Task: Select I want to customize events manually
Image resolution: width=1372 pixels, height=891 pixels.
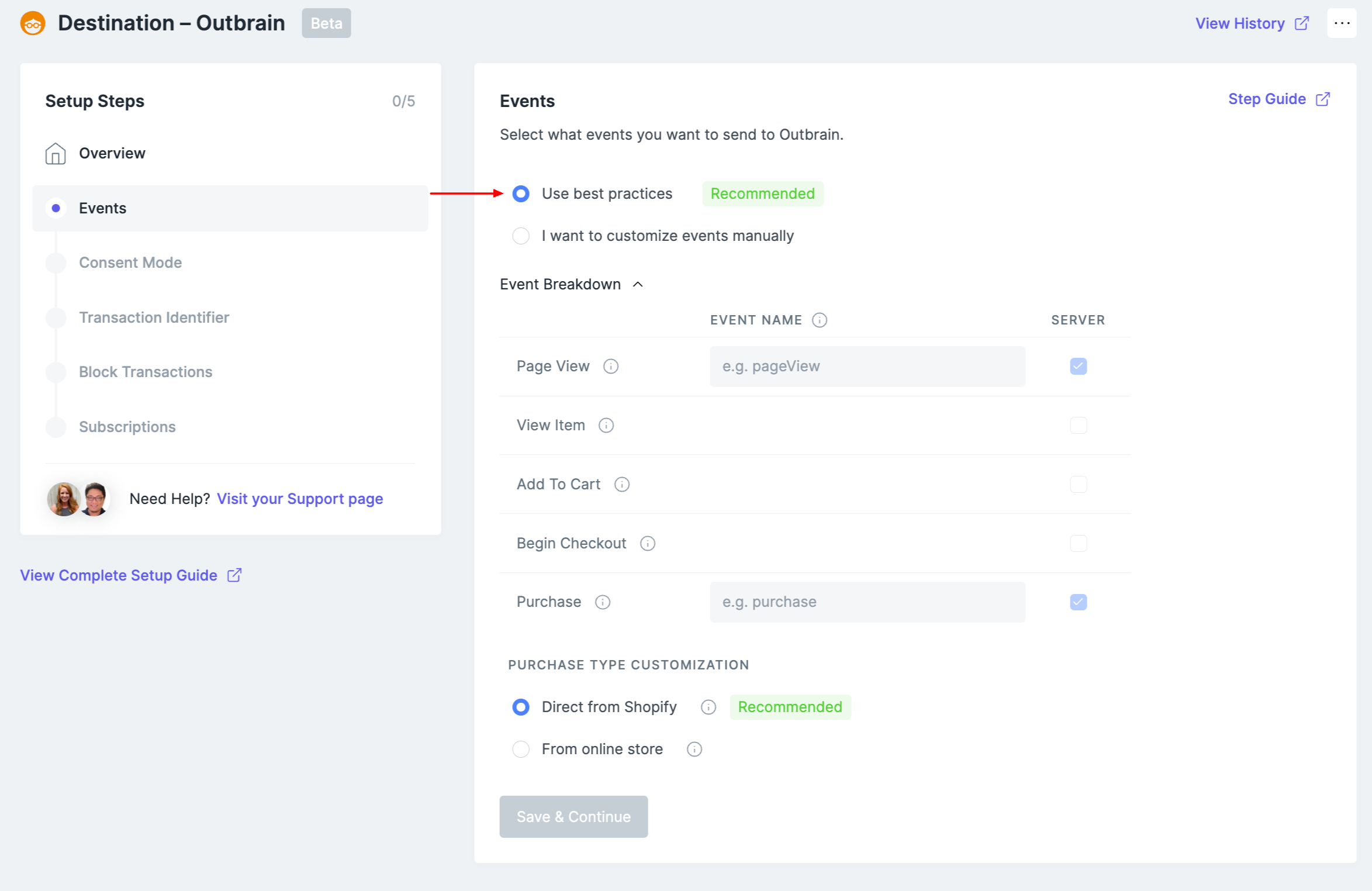Action: coord(521,236)
